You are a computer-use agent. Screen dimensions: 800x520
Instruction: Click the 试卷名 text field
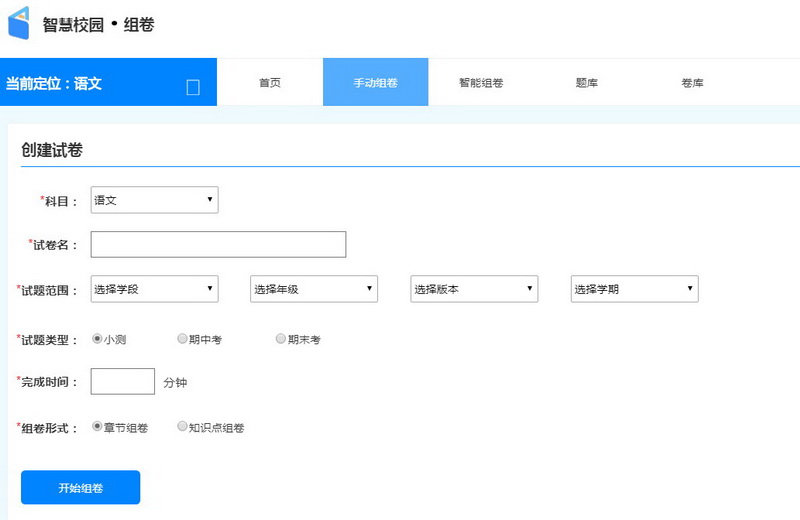[x=218, y=244]
